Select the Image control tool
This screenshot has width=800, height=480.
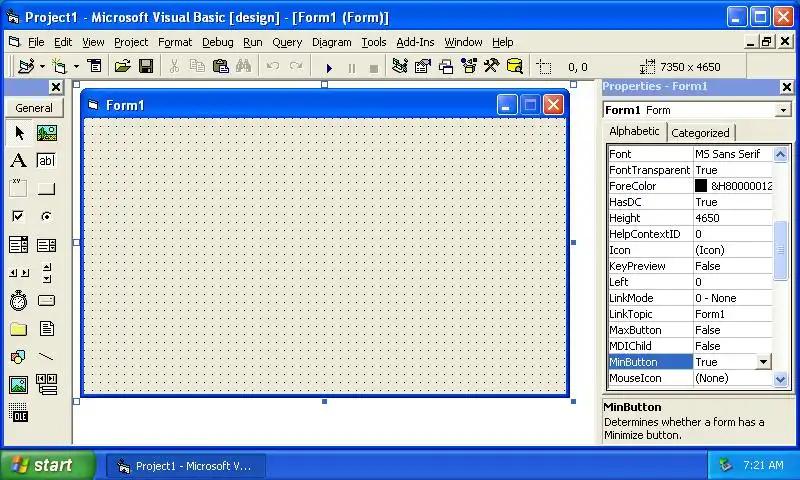pyautogui.click(x=19, y=385)
